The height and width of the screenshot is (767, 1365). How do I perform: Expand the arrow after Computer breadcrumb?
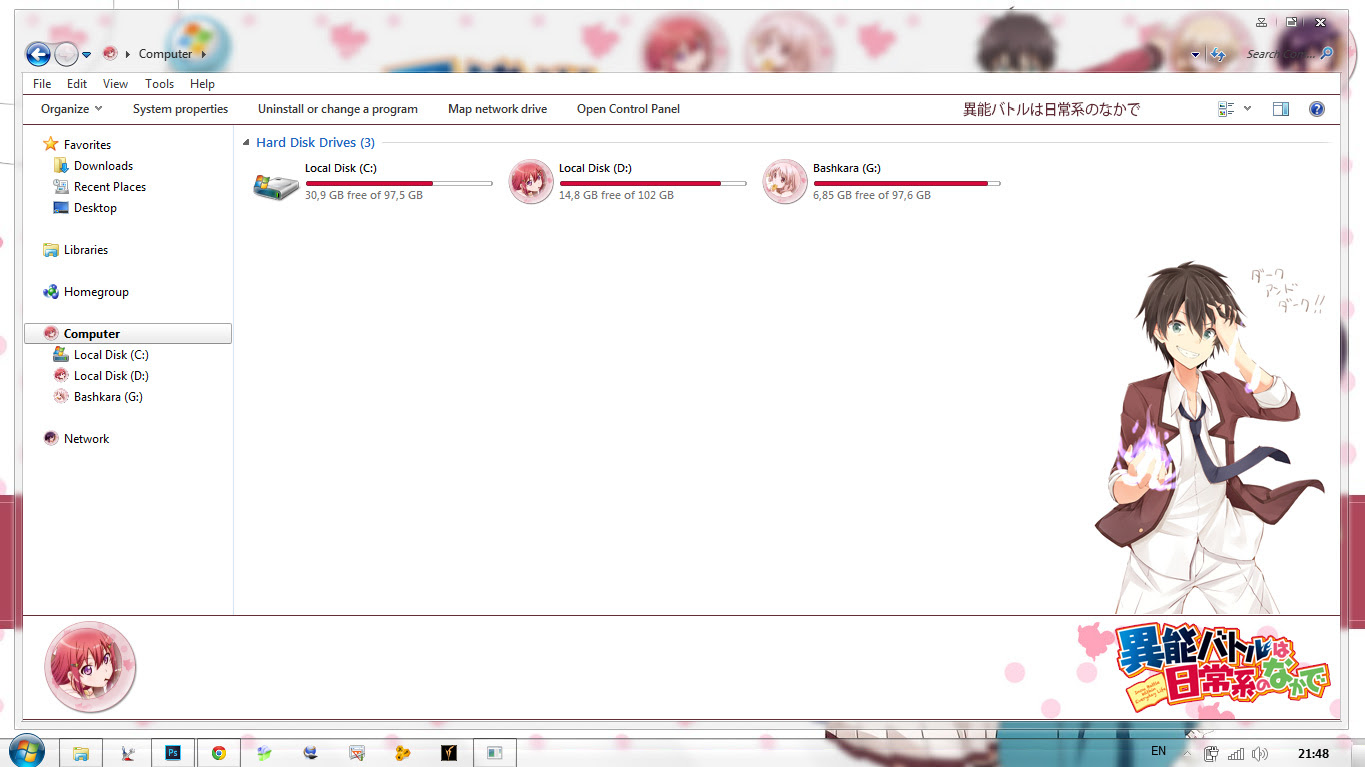(204, 54)
